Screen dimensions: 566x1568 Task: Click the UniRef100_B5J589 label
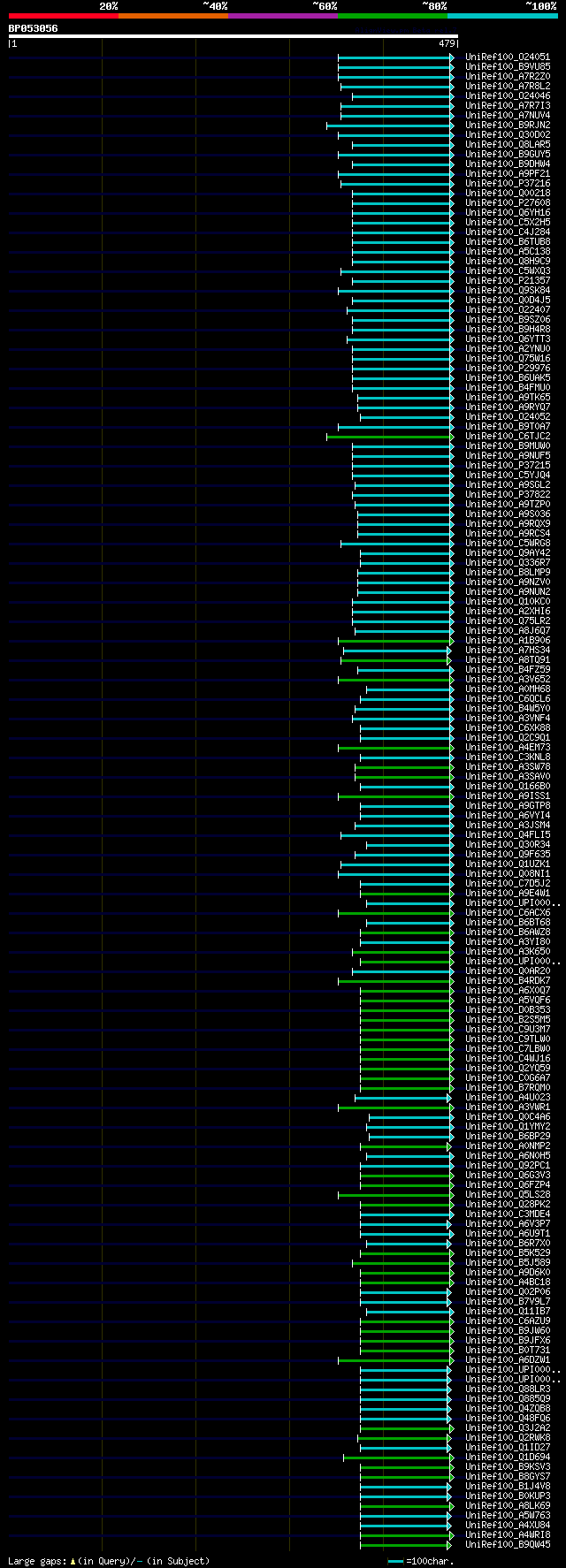tap(508, 1262)
